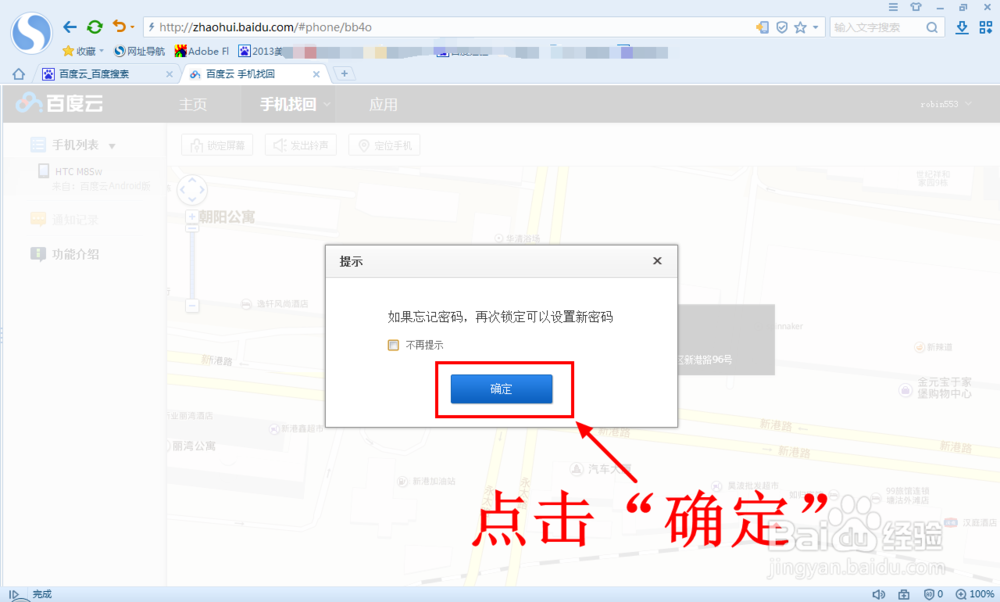Select 应用 in the Baidu Cloud menu
Screen dimensions: 1000x602
point(384,103)
